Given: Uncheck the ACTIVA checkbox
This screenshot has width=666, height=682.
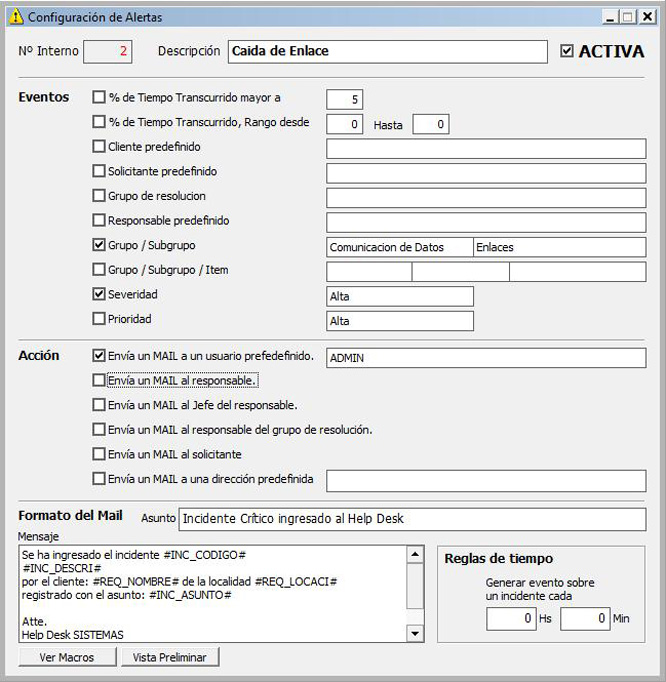Looking at the screenshot, I should 567,51.
